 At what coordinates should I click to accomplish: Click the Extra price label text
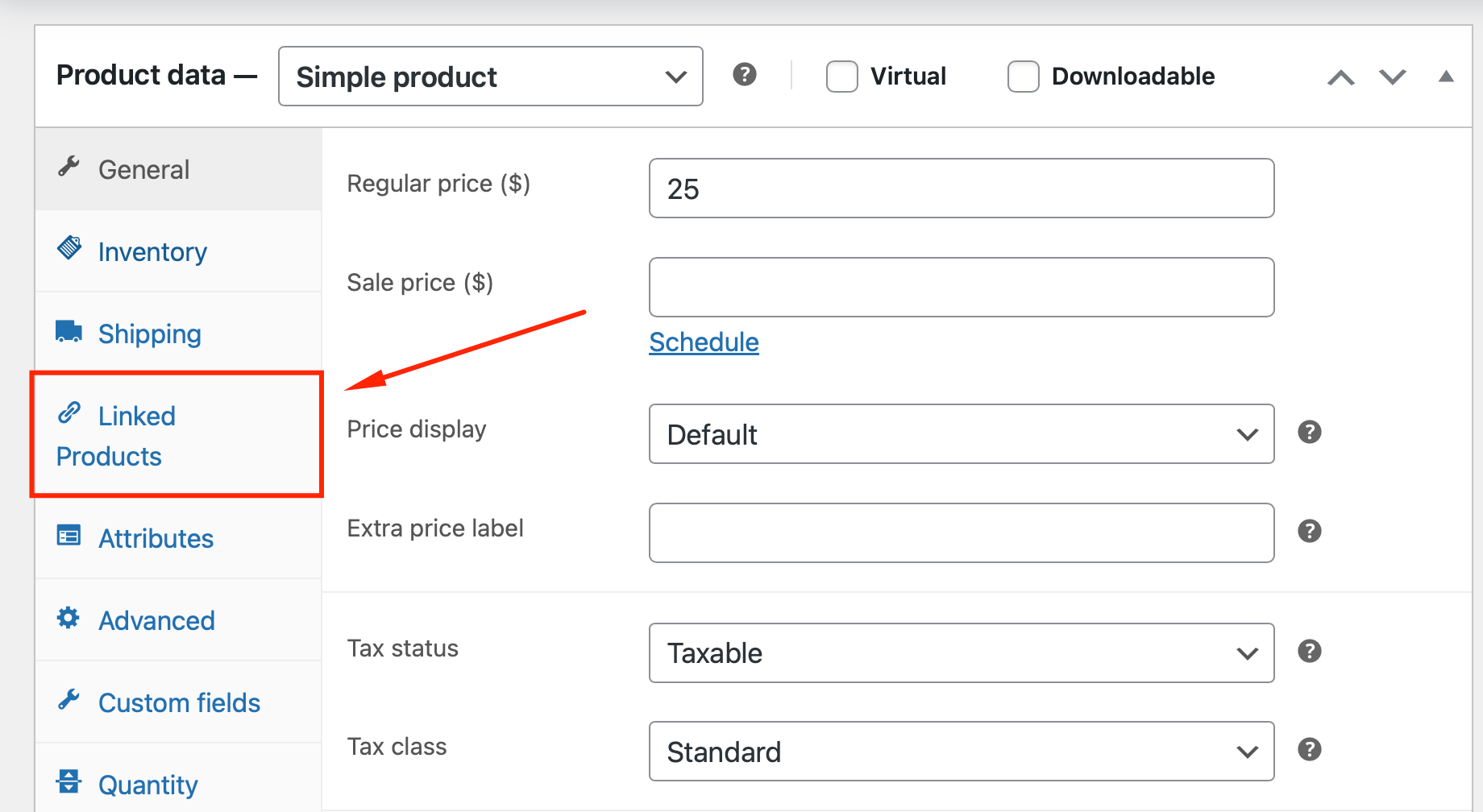[435, 528]
